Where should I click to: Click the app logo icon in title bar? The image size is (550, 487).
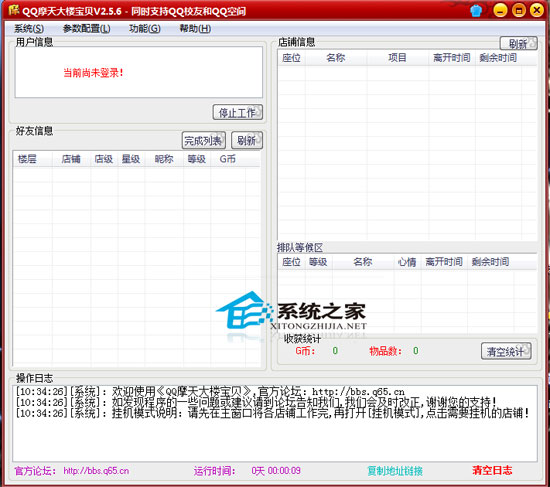point(13,10)
